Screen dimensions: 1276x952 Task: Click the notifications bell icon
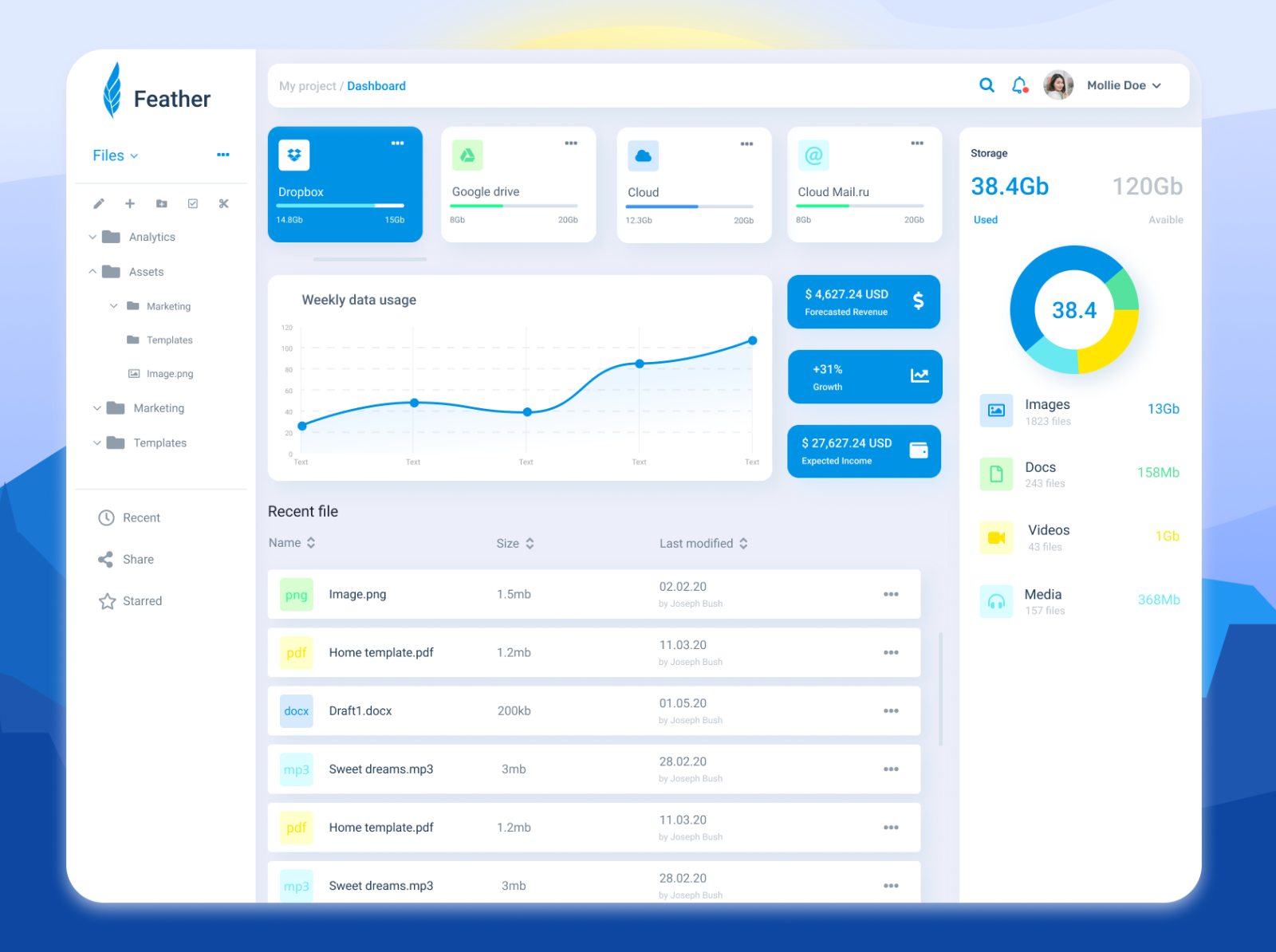point(1019,85)
